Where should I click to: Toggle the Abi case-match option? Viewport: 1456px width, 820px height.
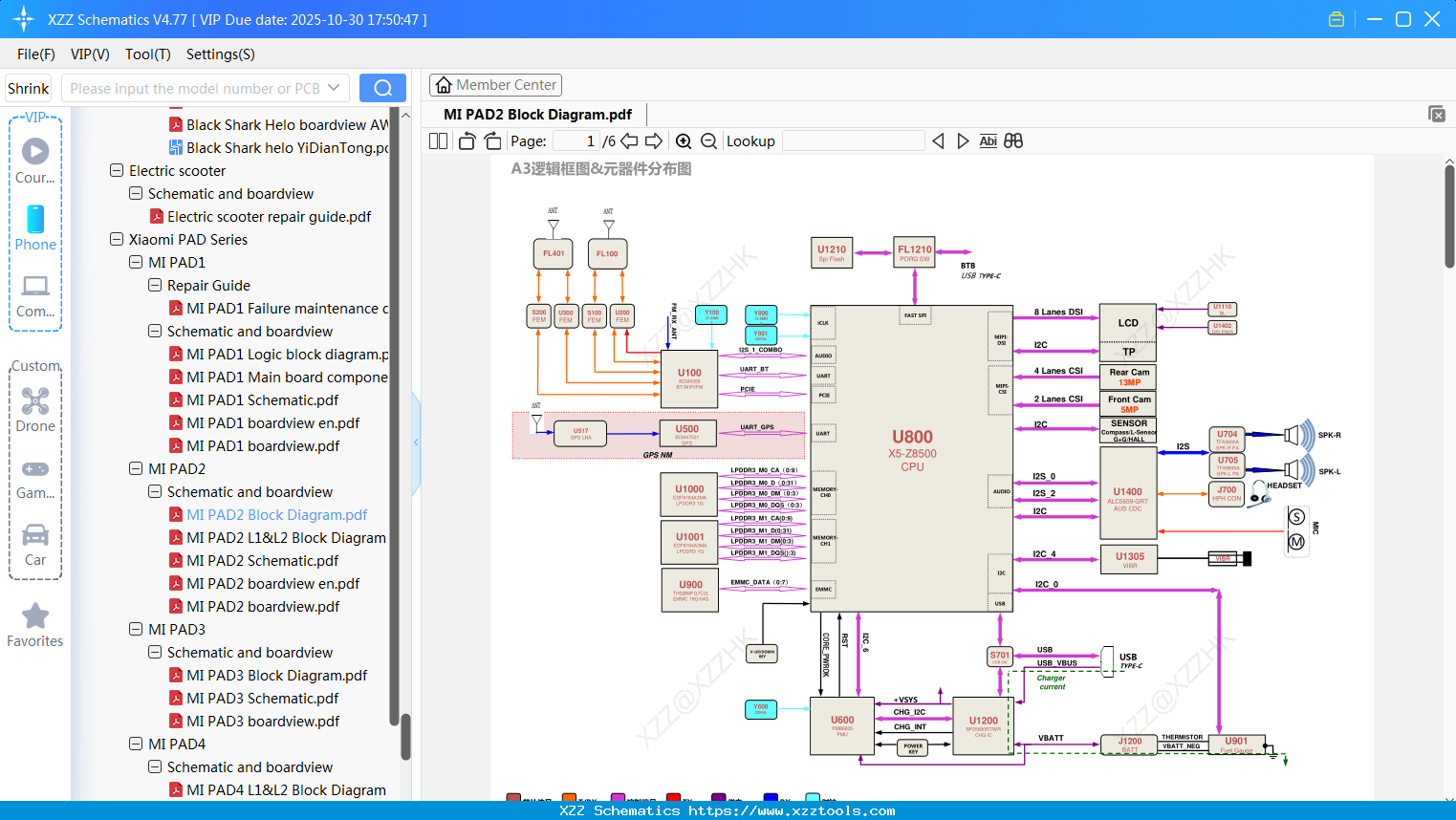[x=988, y=140]
